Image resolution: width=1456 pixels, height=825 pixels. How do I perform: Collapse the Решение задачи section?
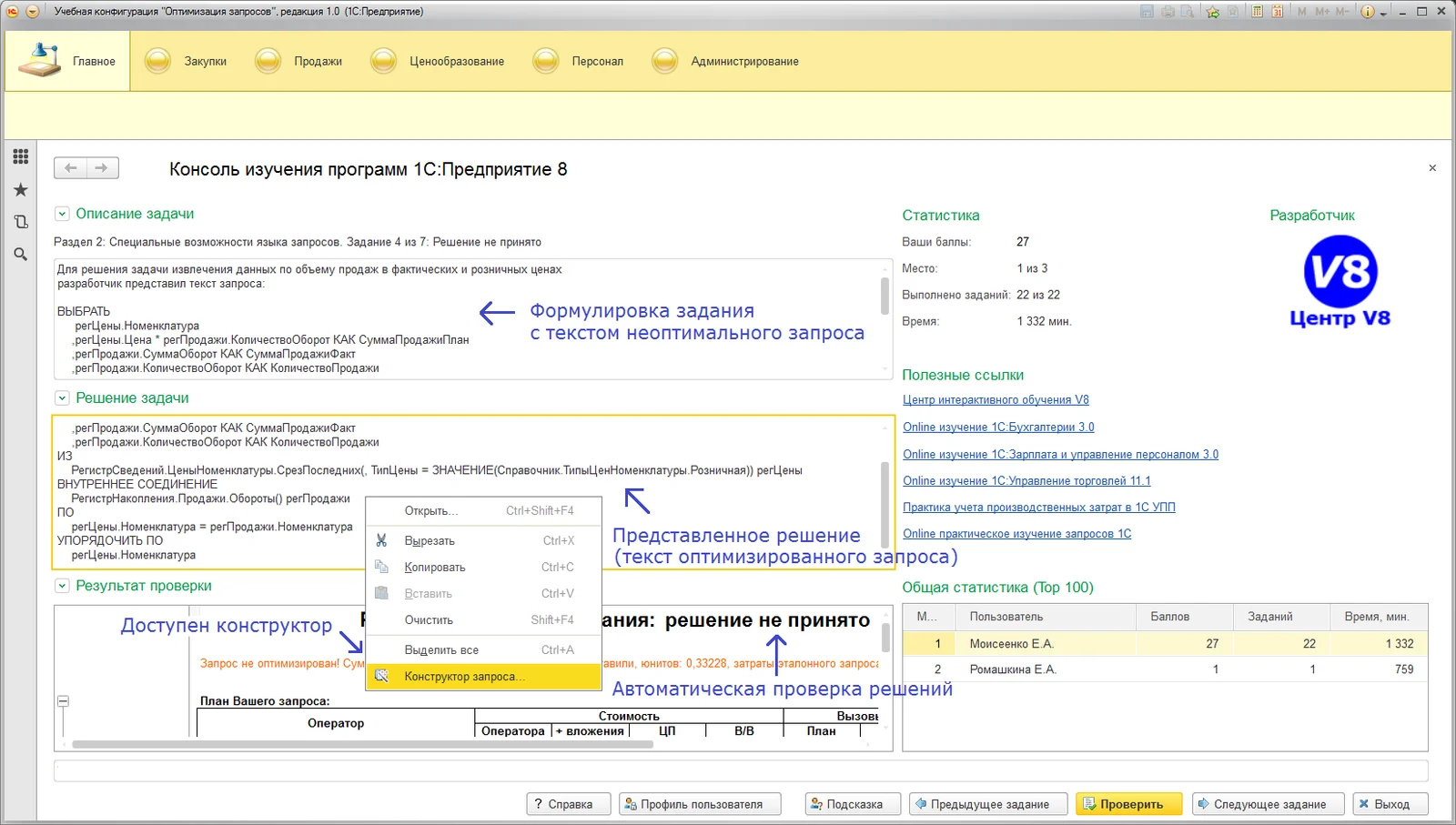[x=62, y=398]
